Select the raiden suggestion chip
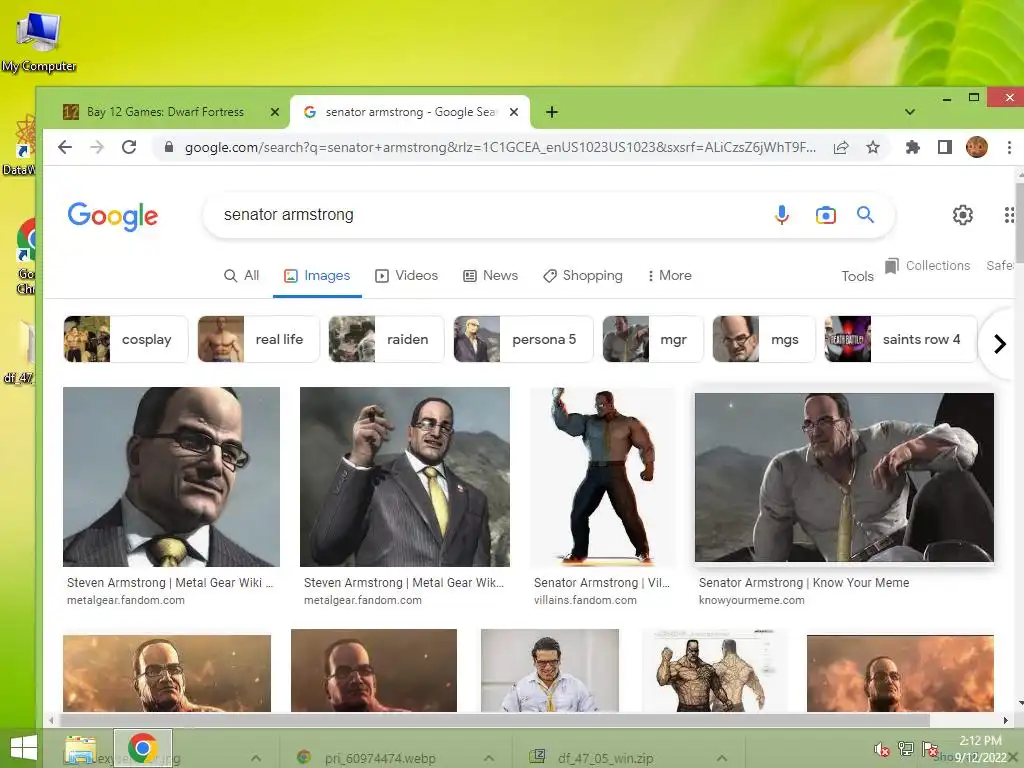The height and width of the screenshot is (768, 1024). click(x=386, y=339)
